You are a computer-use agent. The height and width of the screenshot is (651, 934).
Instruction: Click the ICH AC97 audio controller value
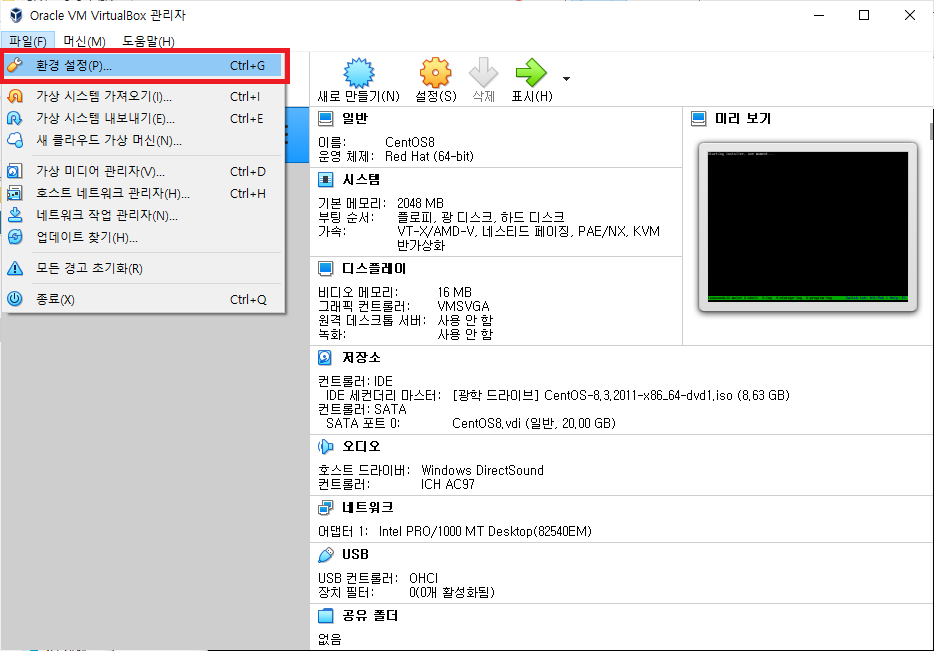(448, 484)
